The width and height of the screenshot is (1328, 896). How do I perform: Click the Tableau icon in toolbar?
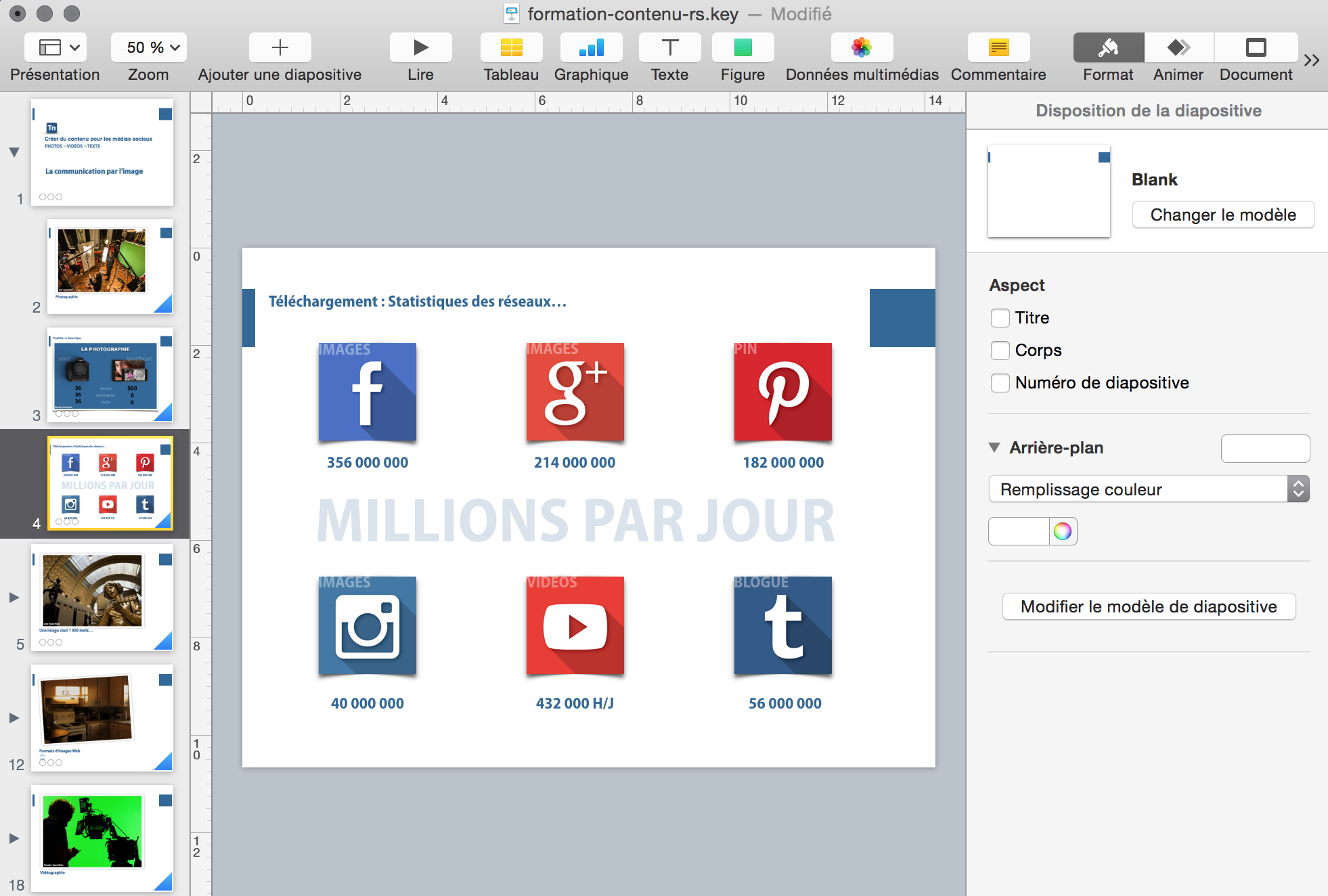511,47
